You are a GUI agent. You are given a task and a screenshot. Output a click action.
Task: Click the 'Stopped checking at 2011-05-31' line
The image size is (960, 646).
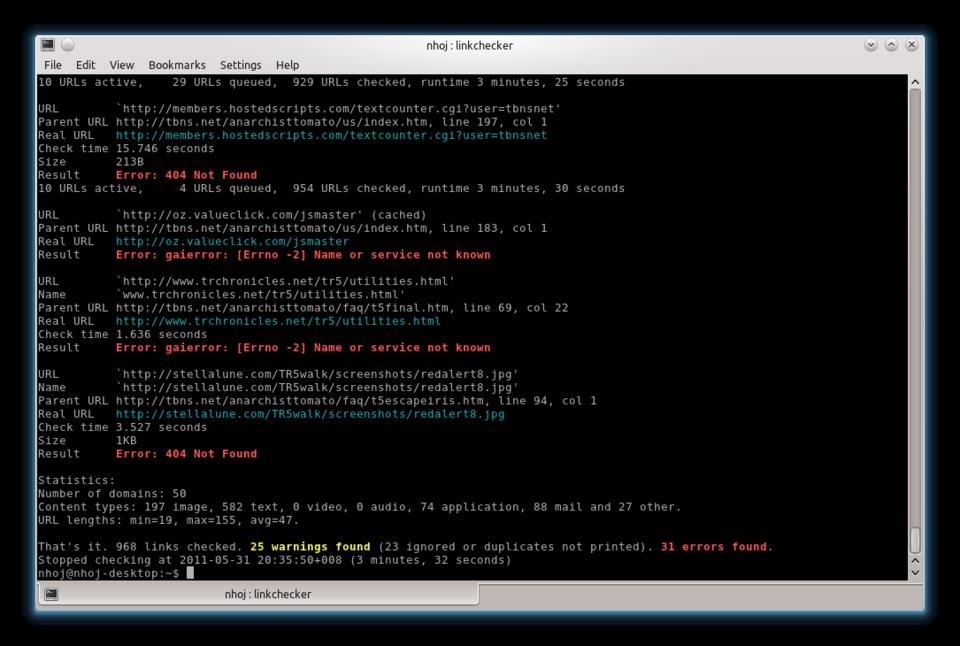(x=274, y=560)
